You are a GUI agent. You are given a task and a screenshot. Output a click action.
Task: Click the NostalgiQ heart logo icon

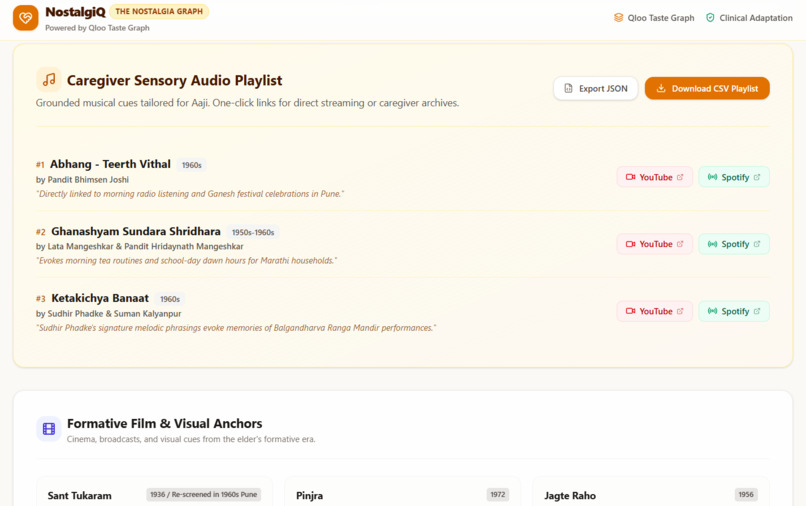[26, 18]
